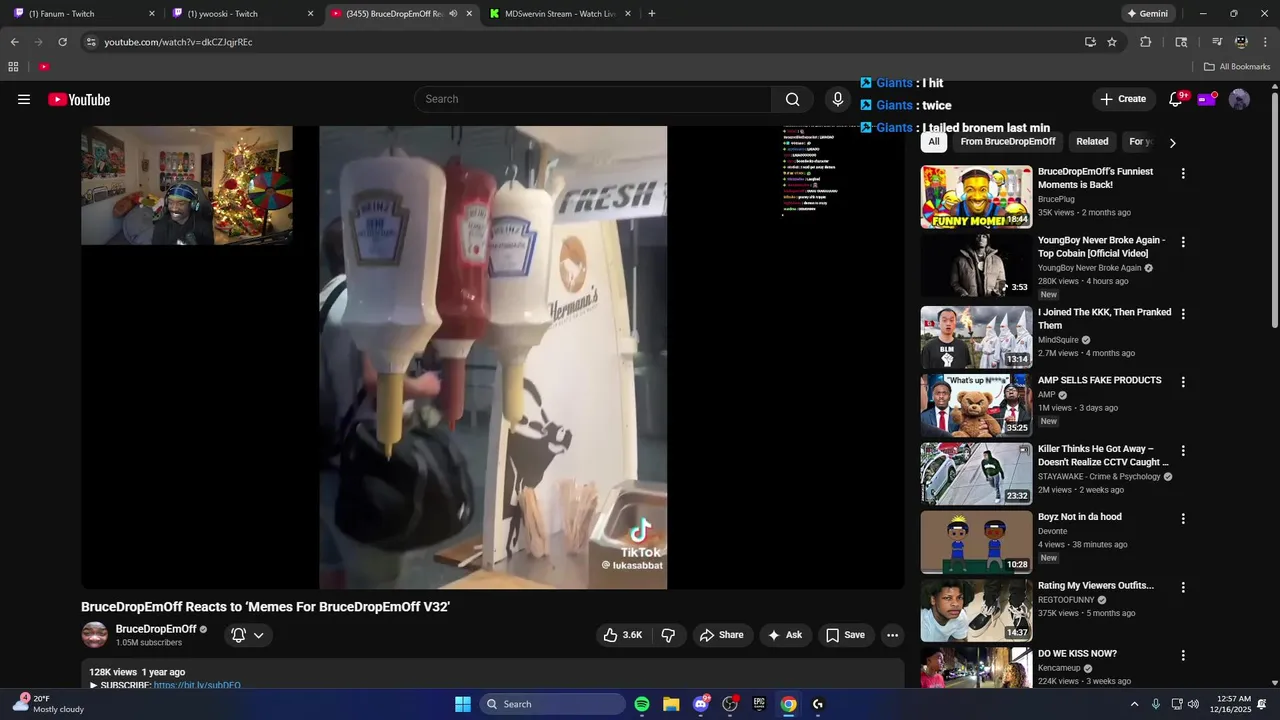Open options for 'Boyz Not in da hood' video
The width and height of the screenshot is (1280, 720).
coord(1183,519)
